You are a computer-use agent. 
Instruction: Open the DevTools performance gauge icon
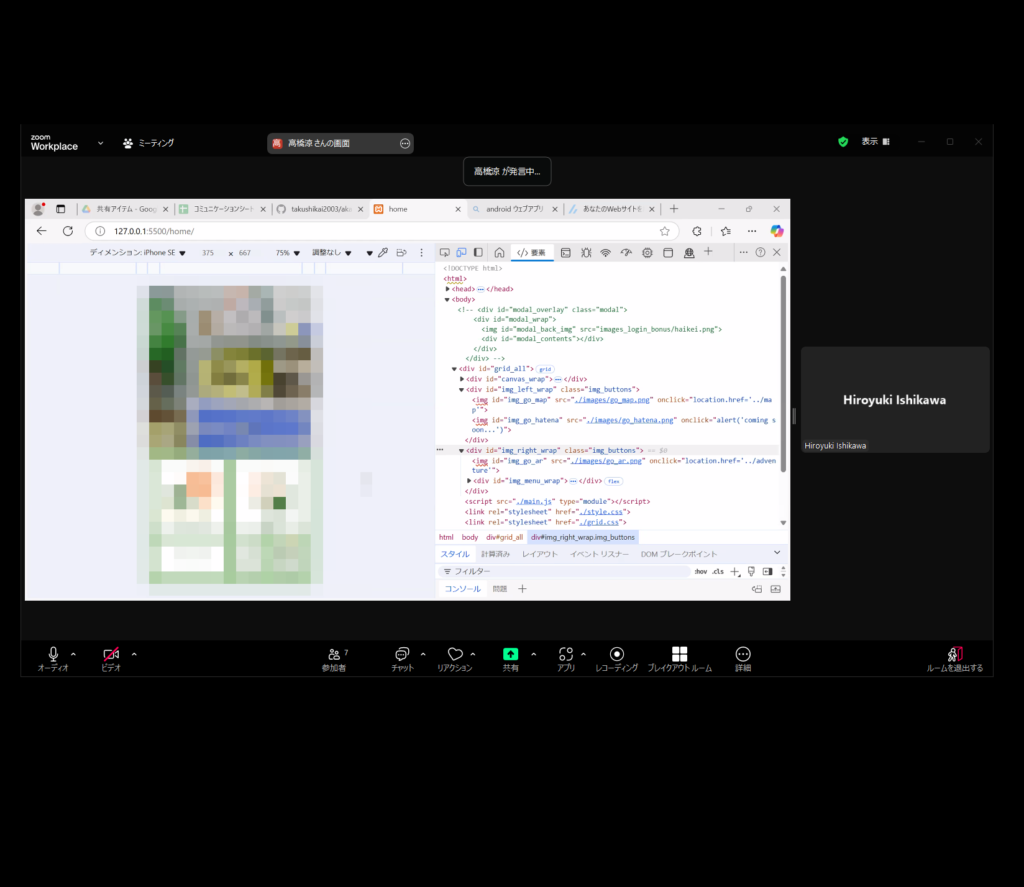[x=626, y=252]
